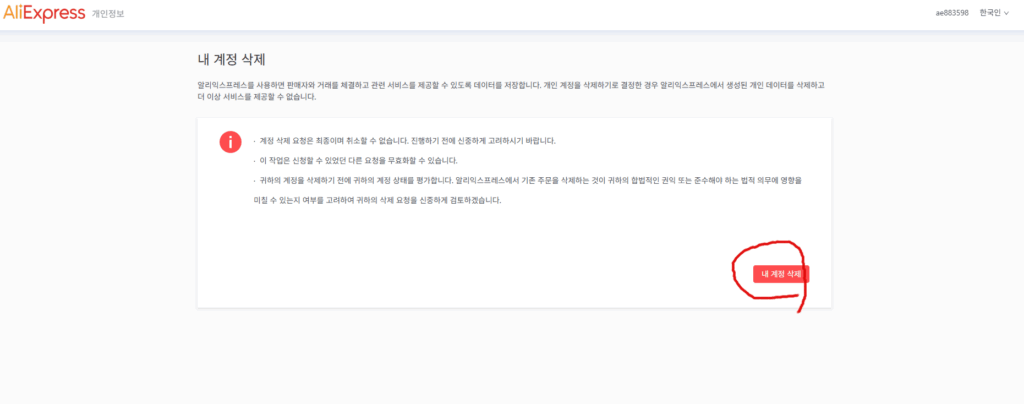Click the '개인정보' header label
The image size is (1024, 404).
108,14
